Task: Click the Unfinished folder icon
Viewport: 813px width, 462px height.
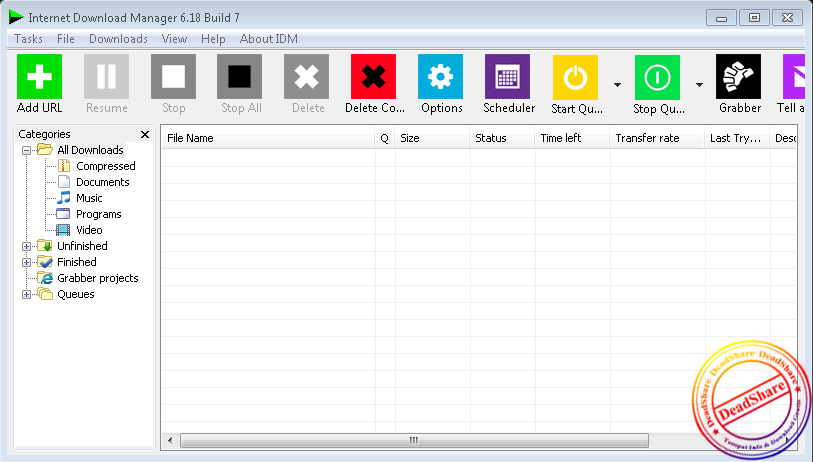Action: 45,246
